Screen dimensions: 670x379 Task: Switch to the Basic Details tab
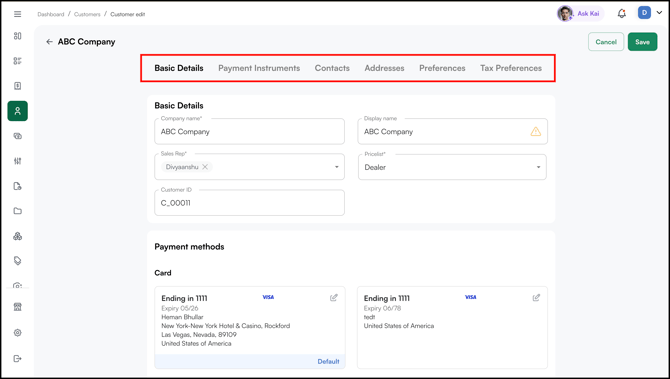179,68
